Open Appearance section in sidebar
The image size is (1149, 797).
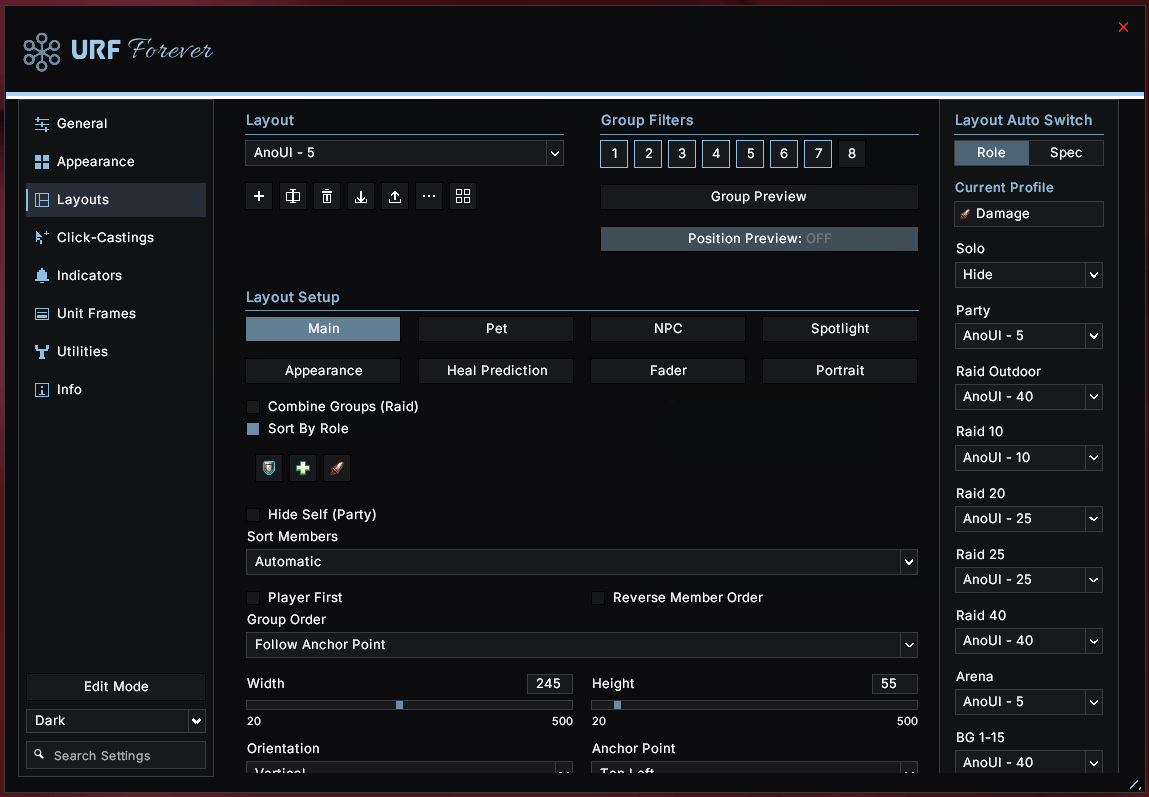pyautogui.click(x=116, y=162)
